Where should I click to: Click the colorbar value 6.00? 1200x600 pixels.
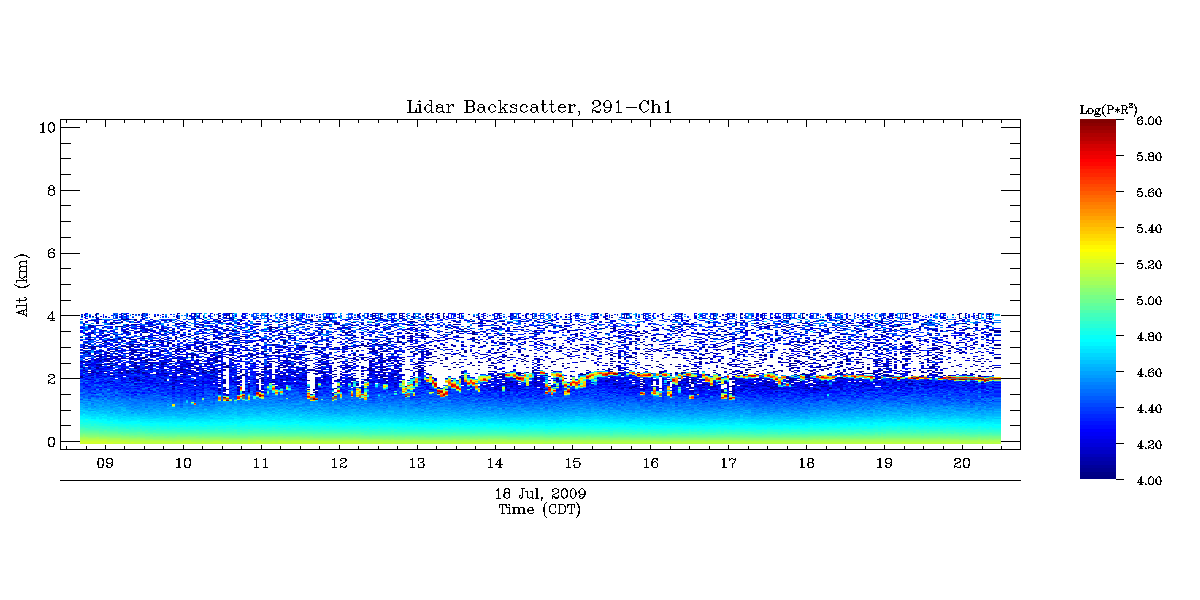[x=1148, y=121]
